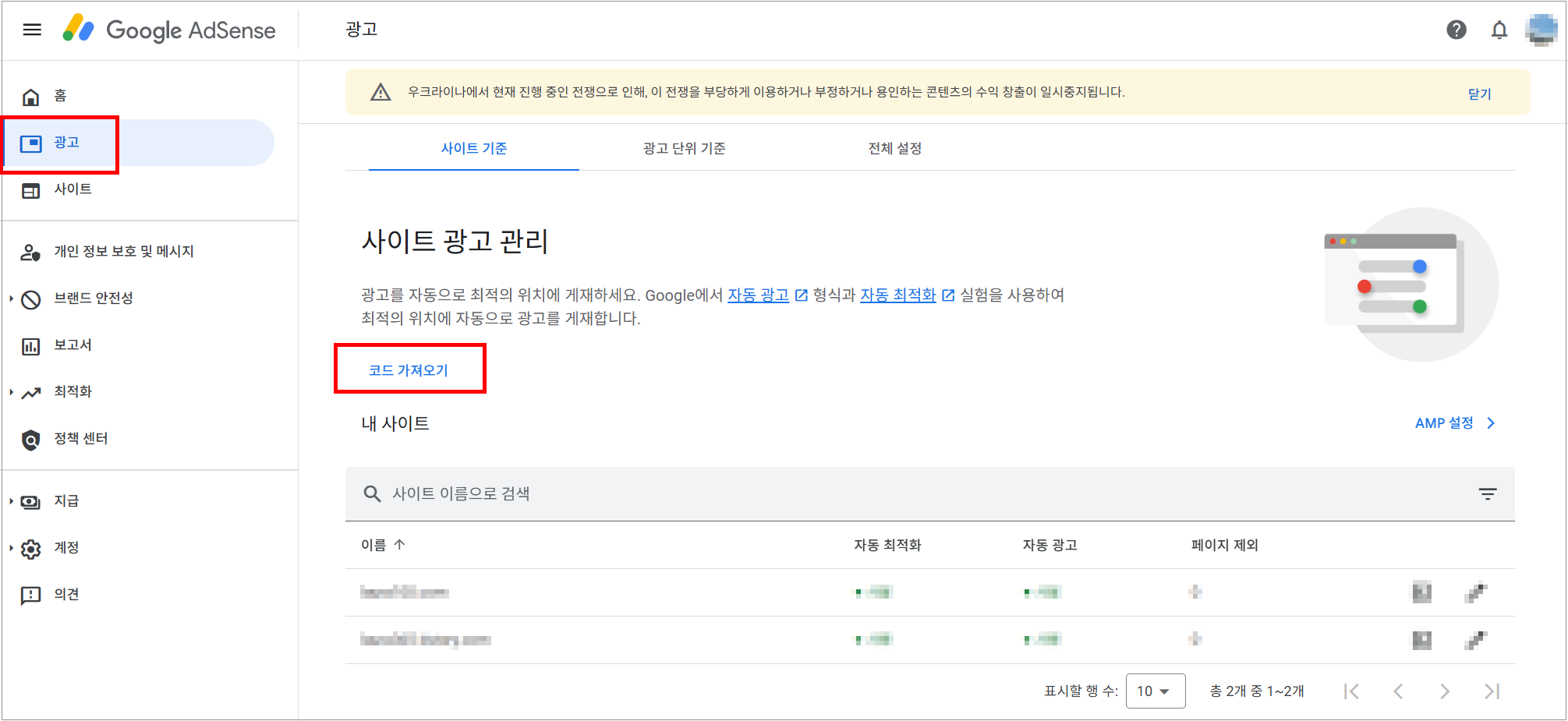Click the 개인 정보 보호 person icon
Screen dimensions: 1568x721
click(x=30, y=253)
